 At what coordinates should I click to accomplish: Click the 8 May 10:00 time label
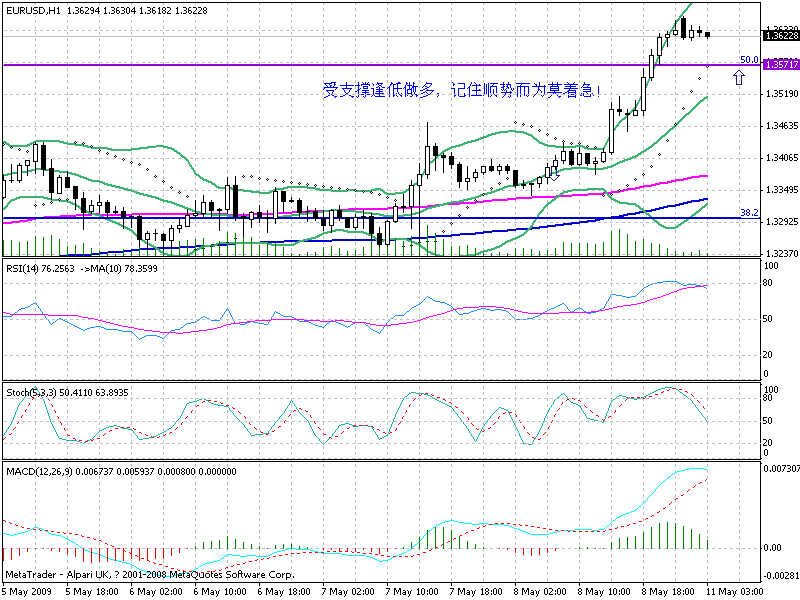(604, 592)
